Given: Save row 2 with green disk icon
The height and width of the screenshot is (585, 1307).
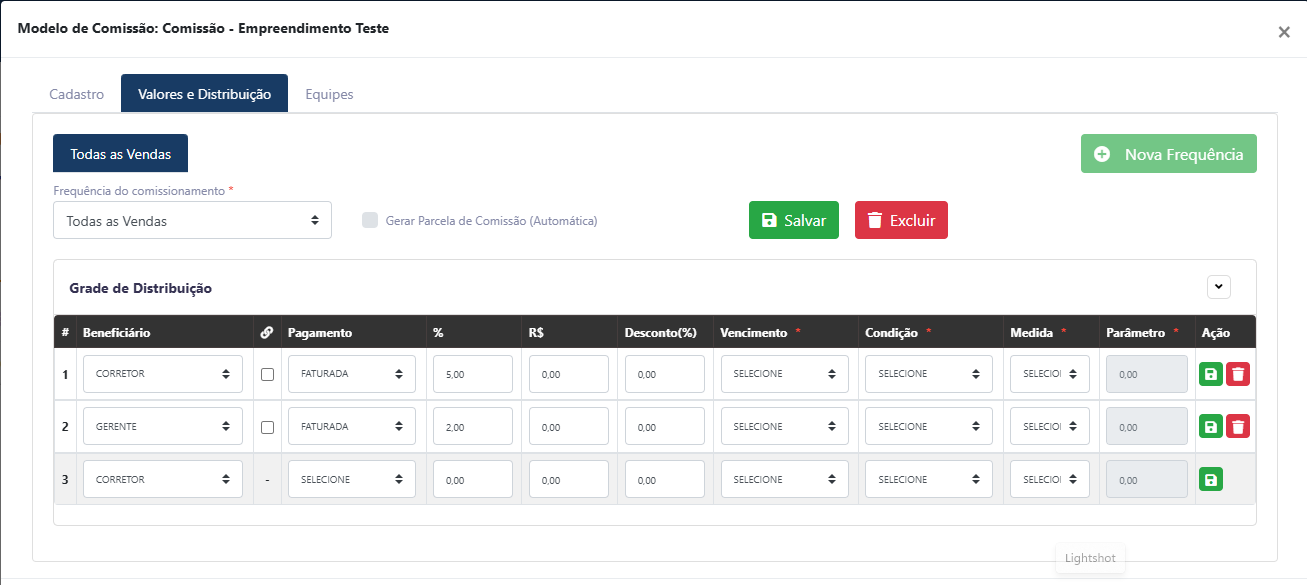Looking at the screenshot, I should click(1211, 426).
